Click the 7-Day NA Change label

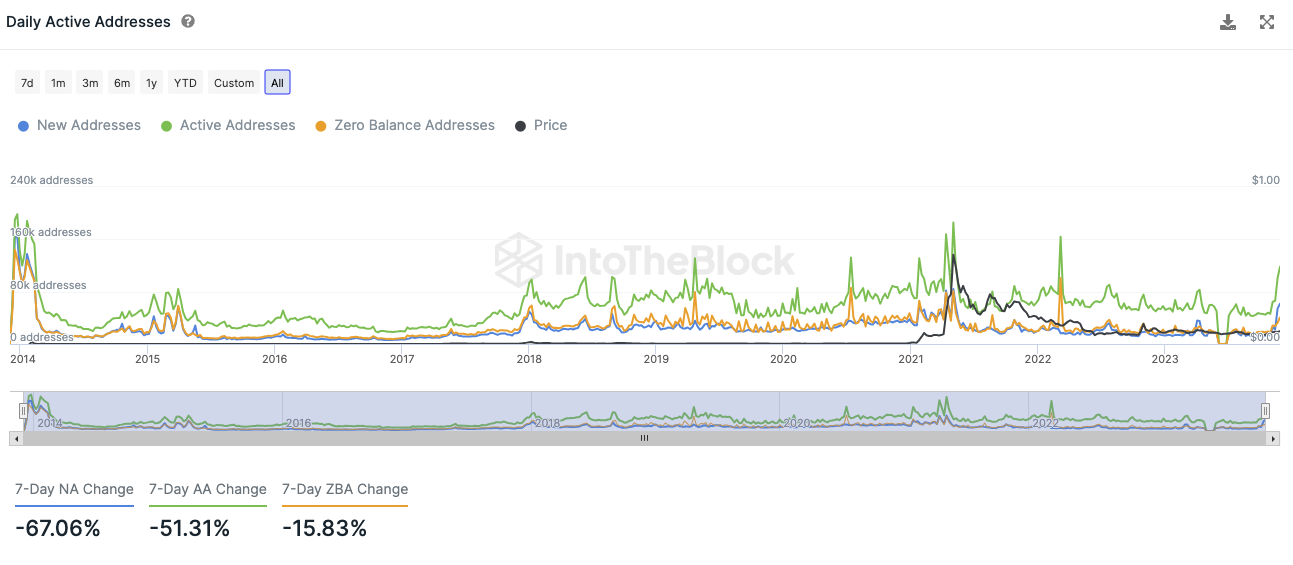click(x=74, y=490)
